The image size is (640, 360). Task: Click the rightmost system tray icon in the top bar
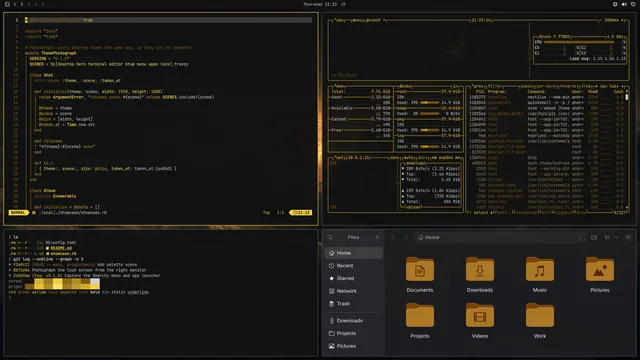633,4
